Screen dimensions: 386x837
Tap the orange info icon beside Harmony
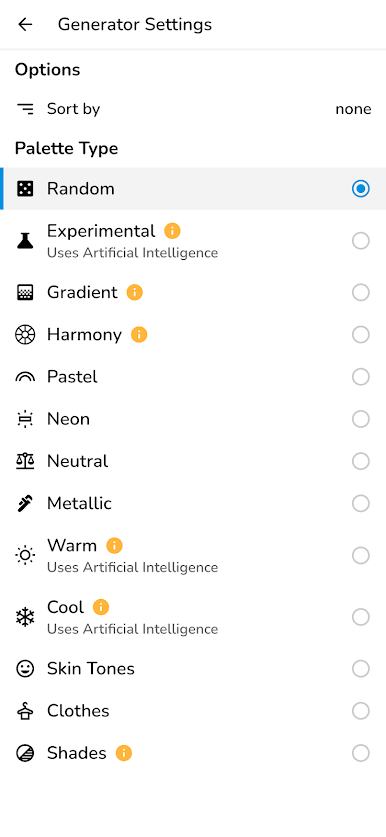coord(139,335)
